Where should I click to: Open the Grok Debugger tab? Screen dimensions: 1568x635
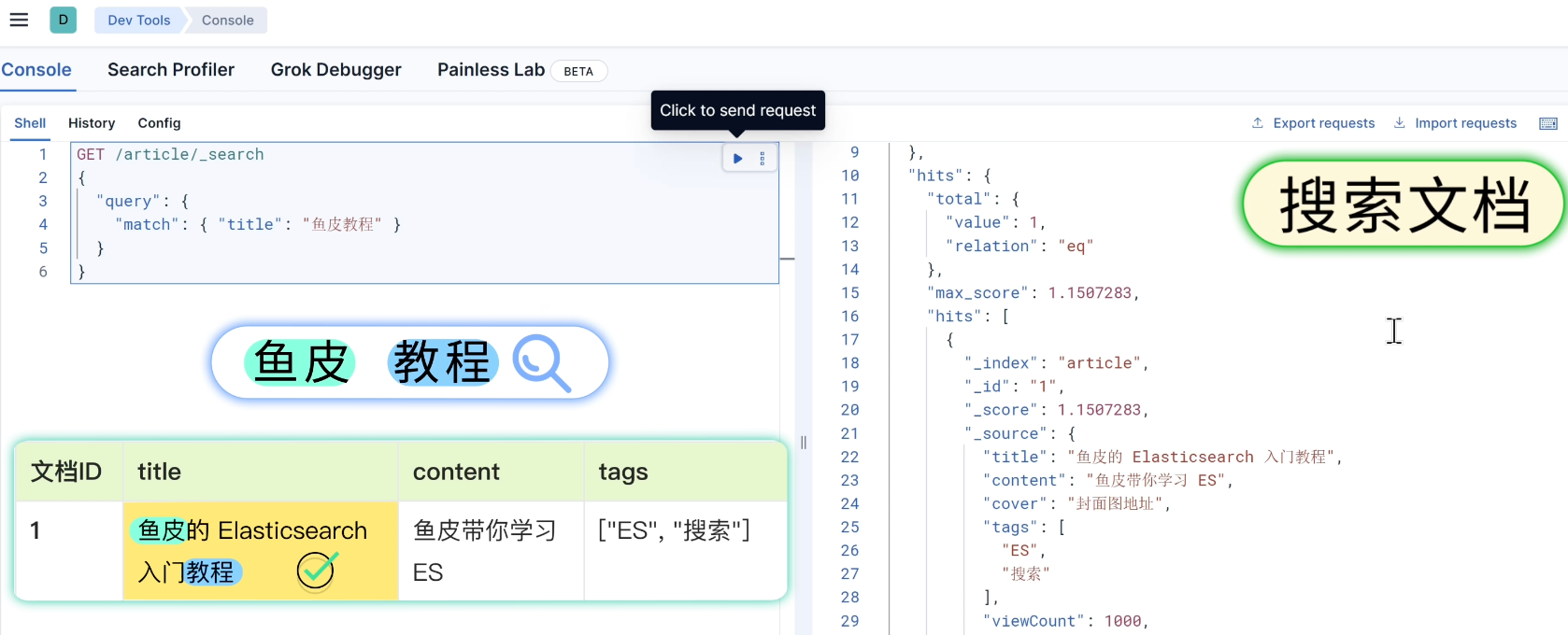[336, 70]
